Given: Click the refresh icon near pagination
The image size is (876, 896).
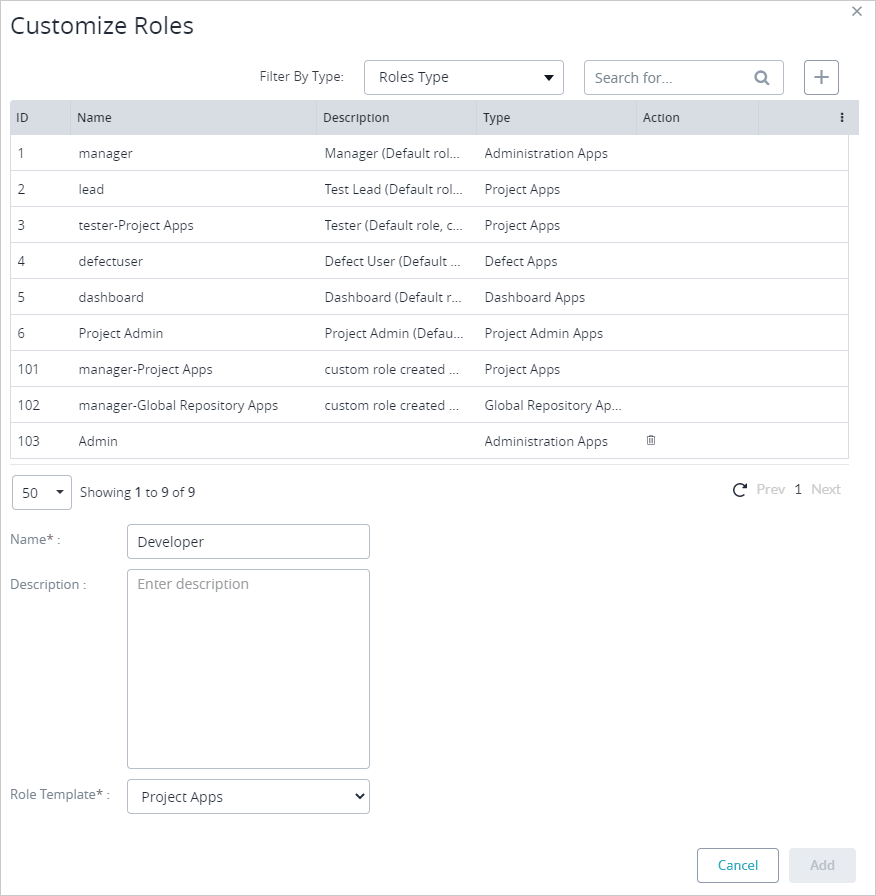Looking at the screenshot, I should coord(740,490).
